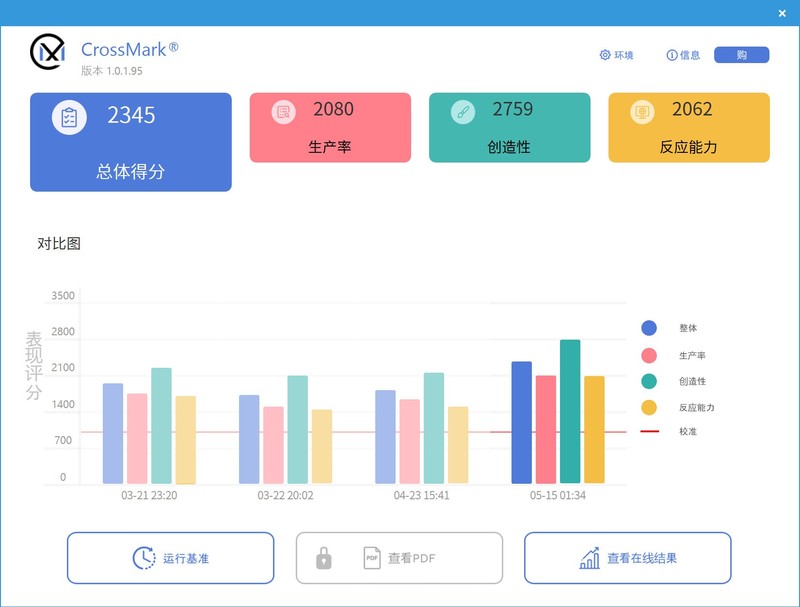Screen dimensions: 800x607
Task: Click the tallest teal bar for 05-15 01:34
Action: [x=571, y=410]
